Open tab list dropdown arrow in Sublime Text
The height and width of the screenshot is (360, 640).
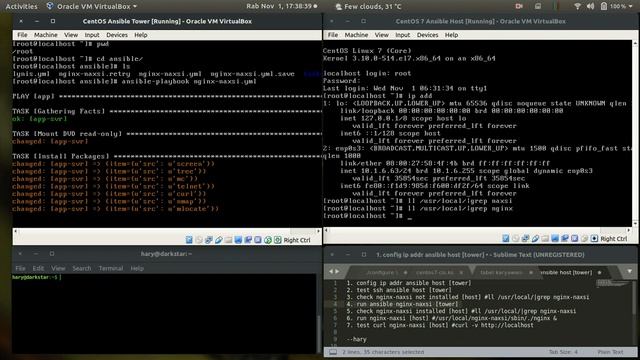[630, 271]
